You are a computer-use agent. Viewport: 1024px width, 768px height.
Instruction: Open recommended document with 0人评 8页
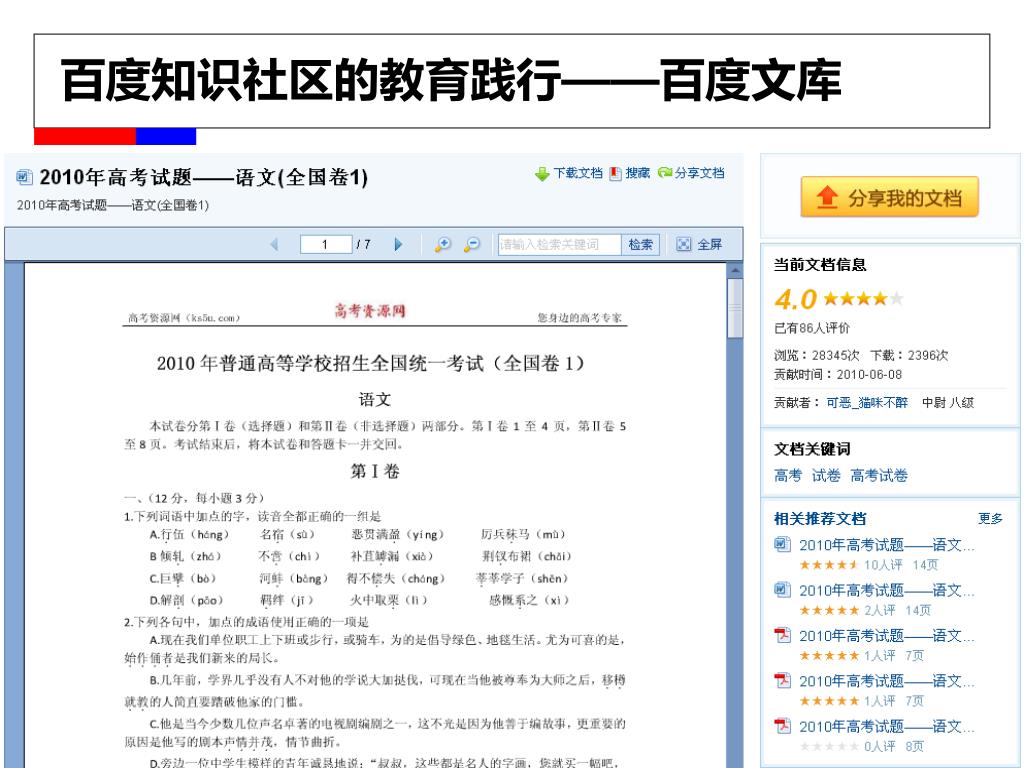click(x=887, y=726)
